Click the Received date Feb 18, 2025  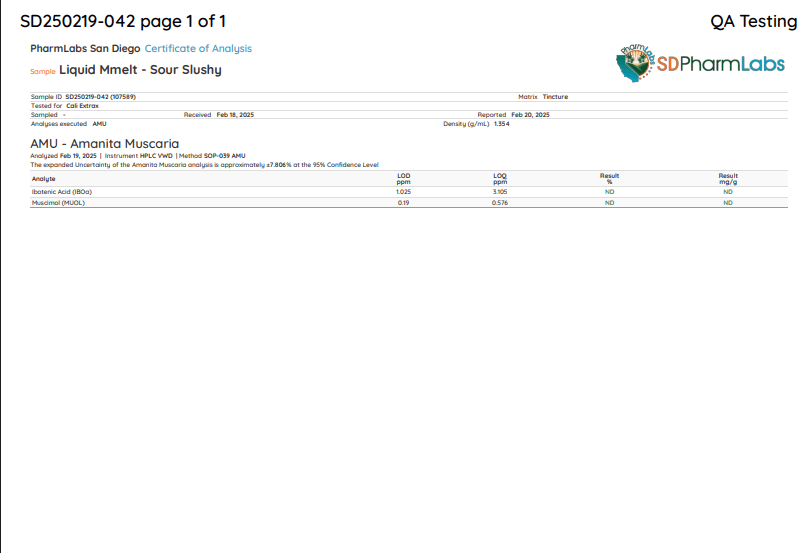click(x=235, y=115)
